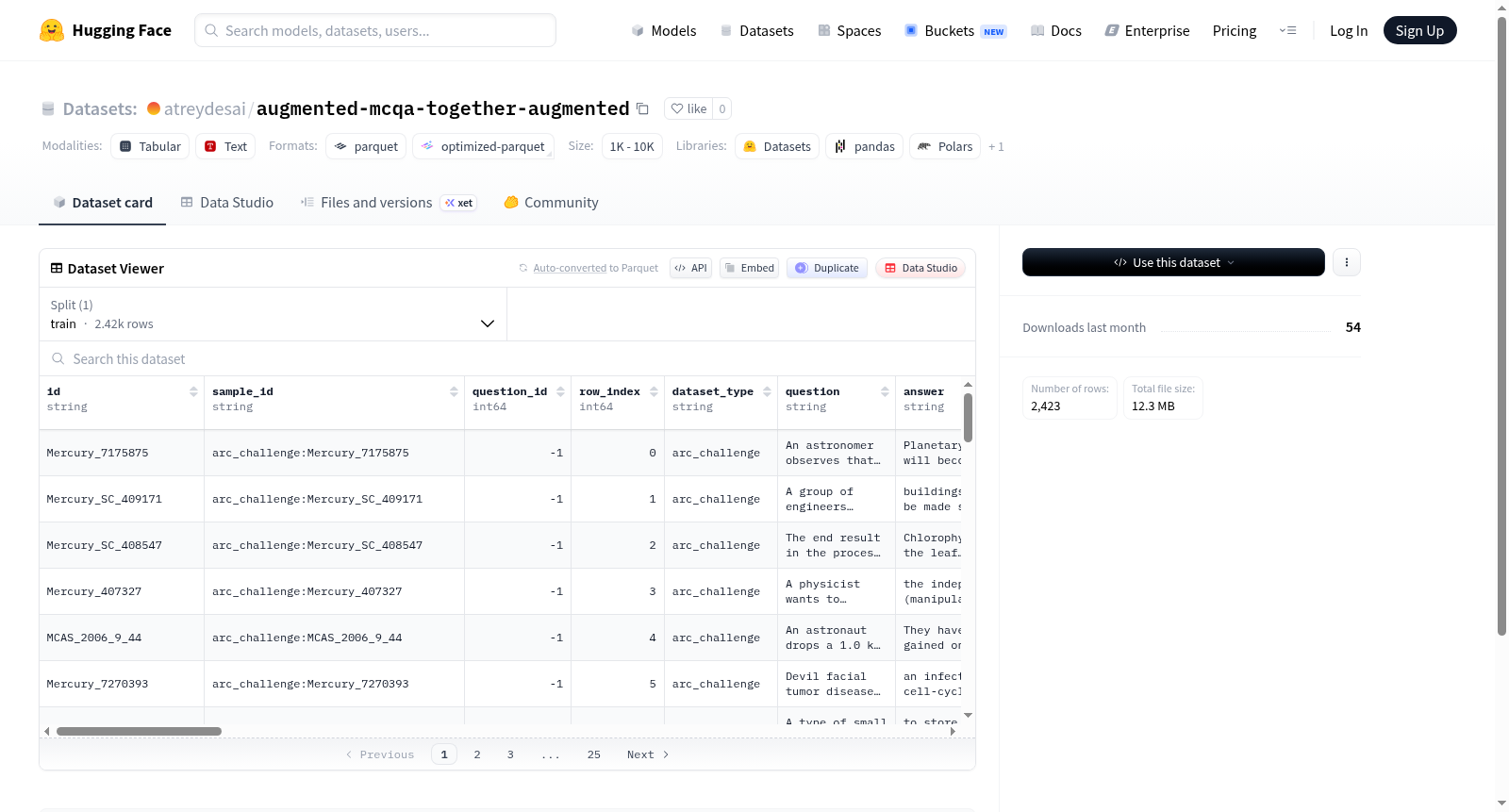Open the Community tab
The height and width of the screenshot is (812, 1509).
point(551,203)
